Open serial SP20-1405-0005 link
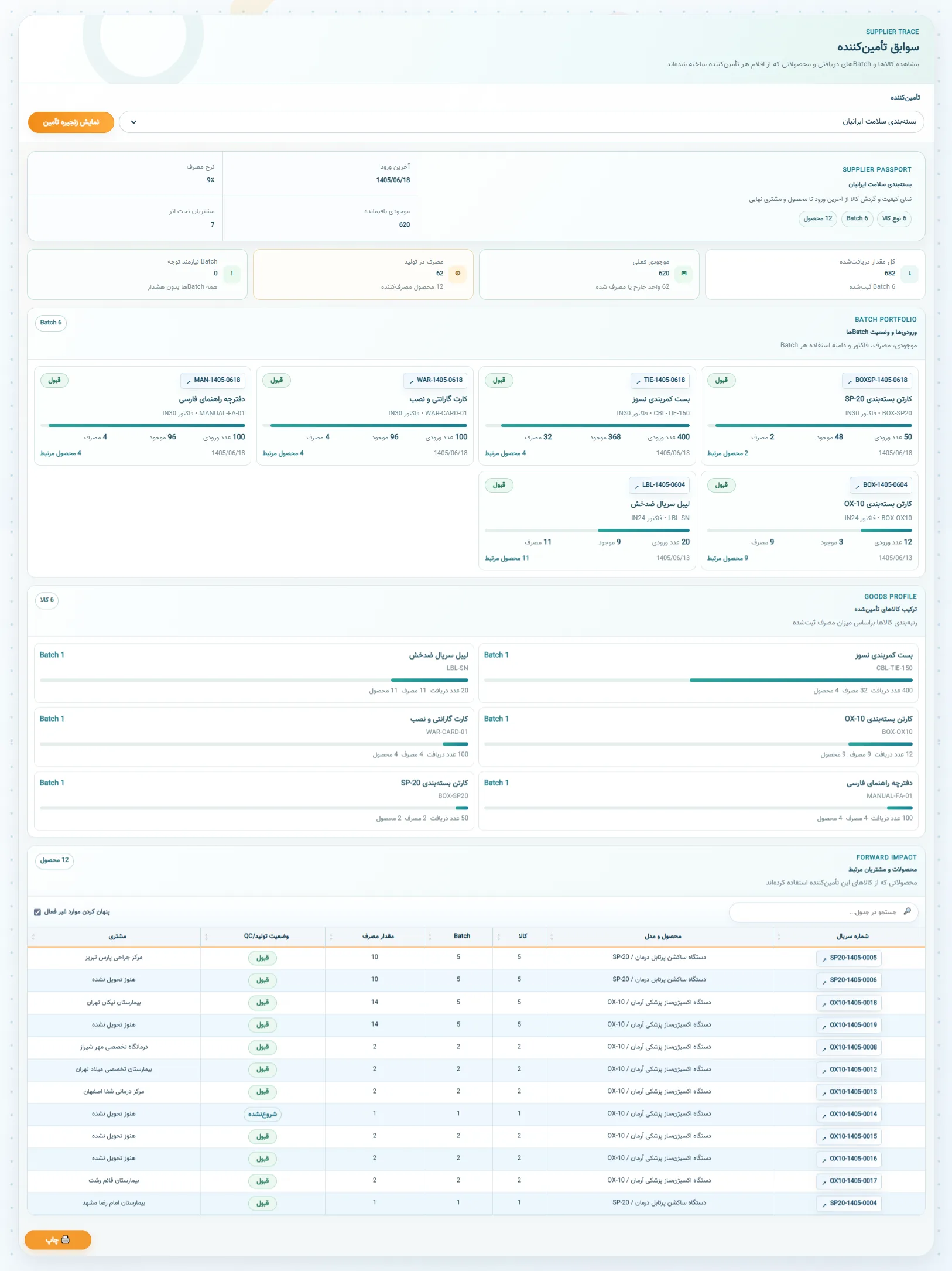This screenshot has width=952, height=1271. (849, 958)
